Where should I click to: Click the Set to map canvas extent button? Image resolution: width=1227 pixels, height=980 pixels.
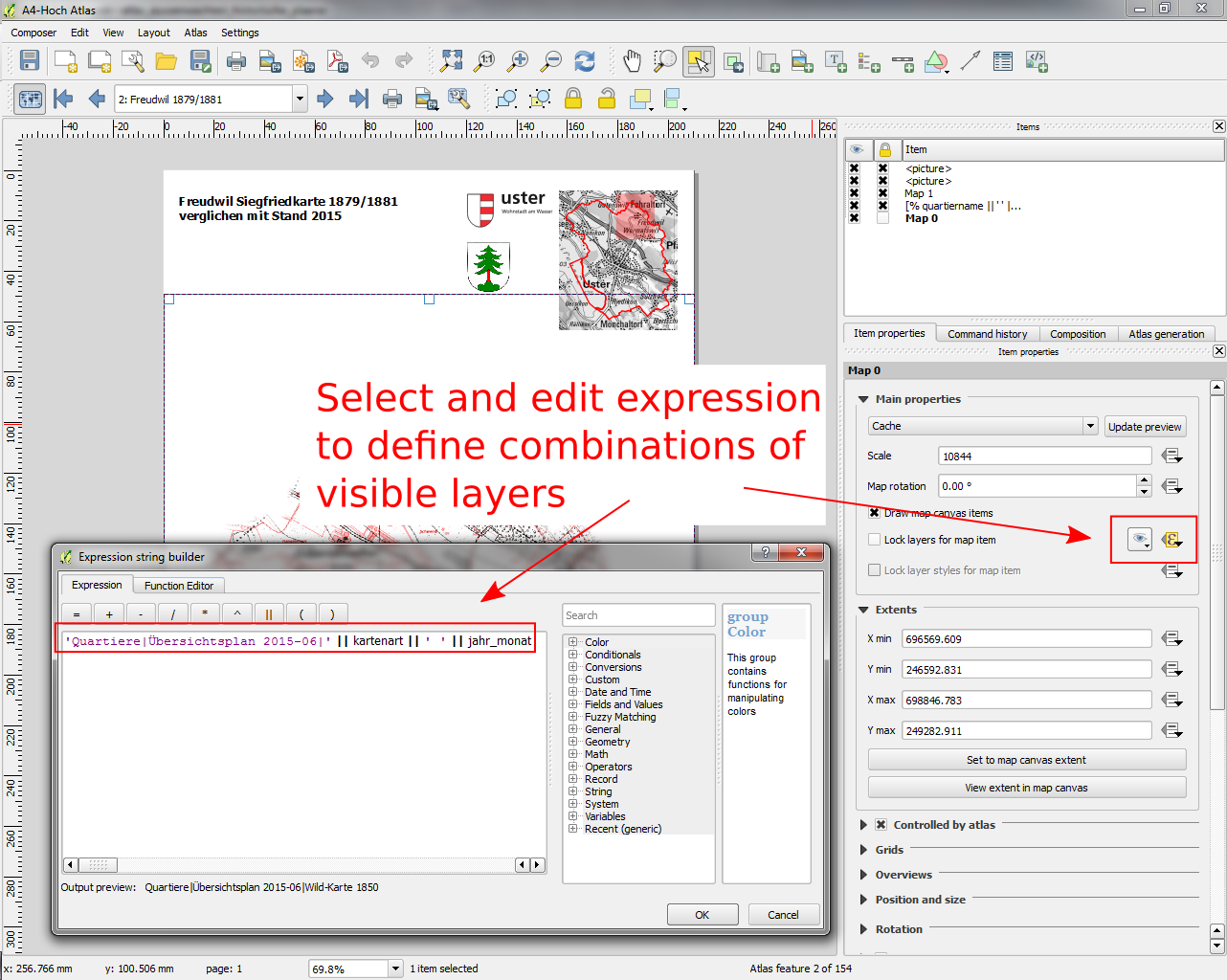pos(1026,760)
